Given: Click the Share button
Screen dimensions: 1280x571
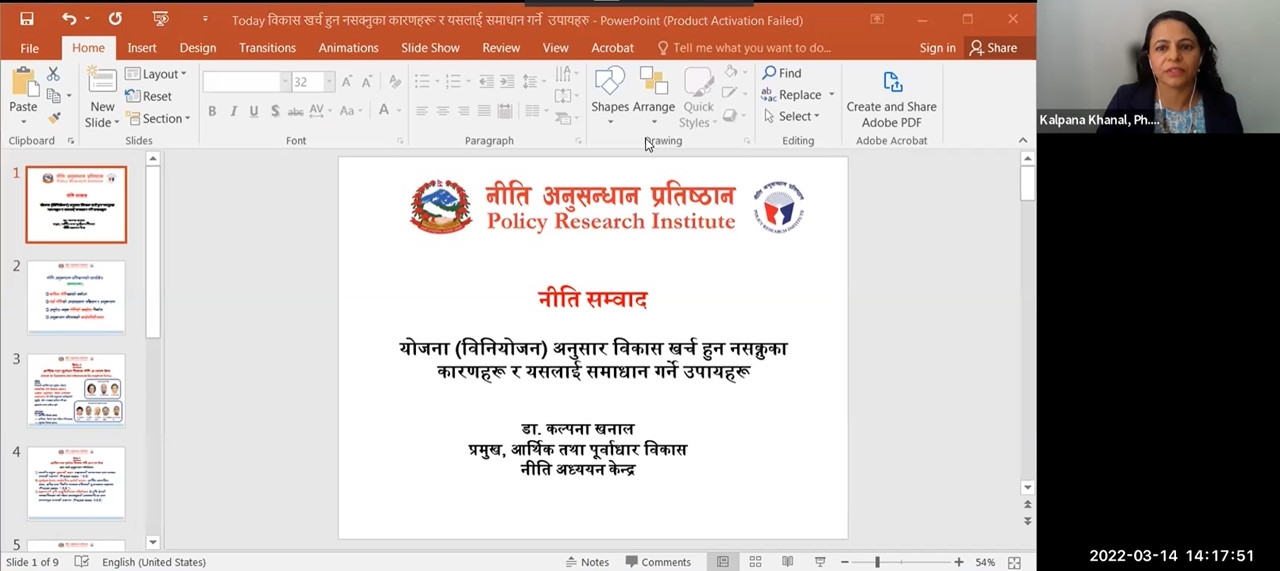Looking at the screenshot, I should pyautogui.click(x=993, y=48).
